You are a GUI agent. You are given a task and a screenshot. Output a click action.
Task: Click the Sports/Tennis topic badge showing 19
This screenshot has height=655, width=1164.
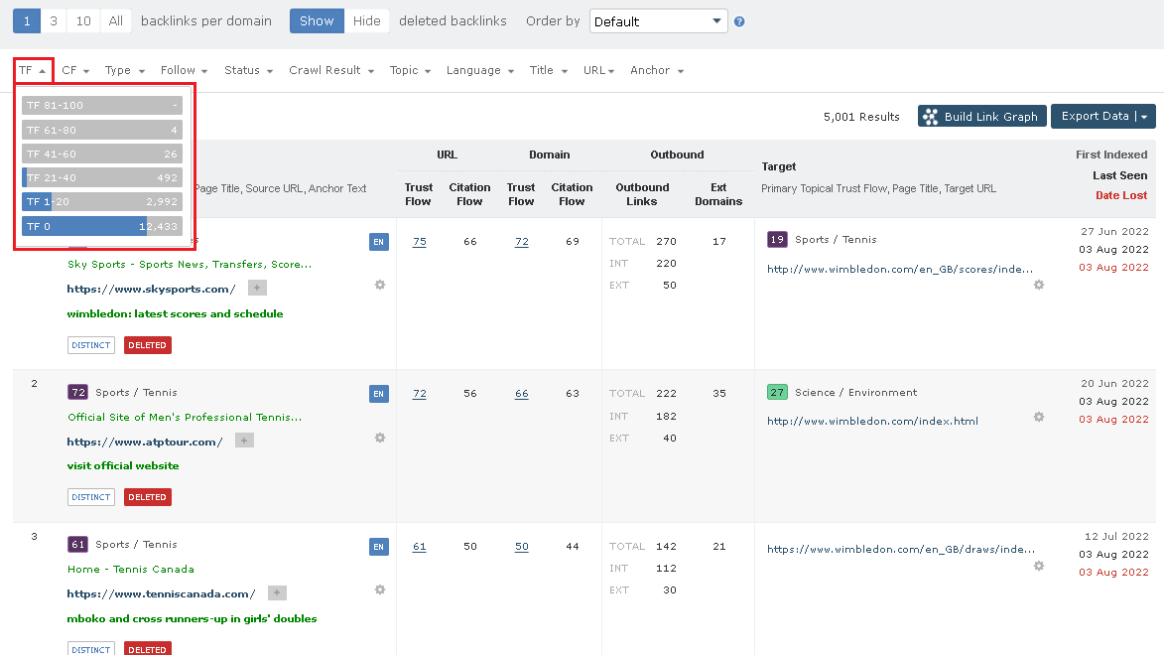(x=777, y=240)
